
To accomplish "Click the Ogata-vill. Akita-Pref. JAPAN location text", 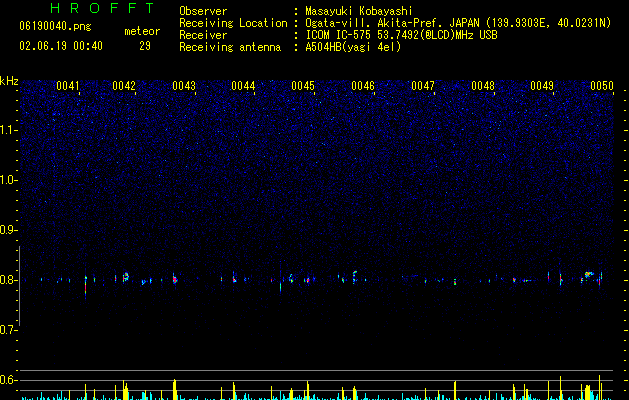I will [392, 23].
